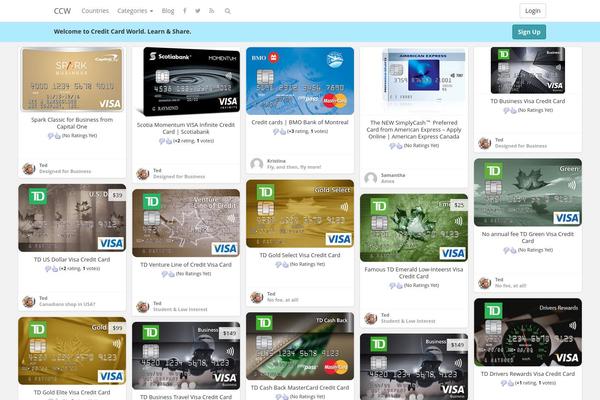Screen dimensions: 600x400
Task: Open Spark Classic for Business title link
Action: tap(72, 123)
